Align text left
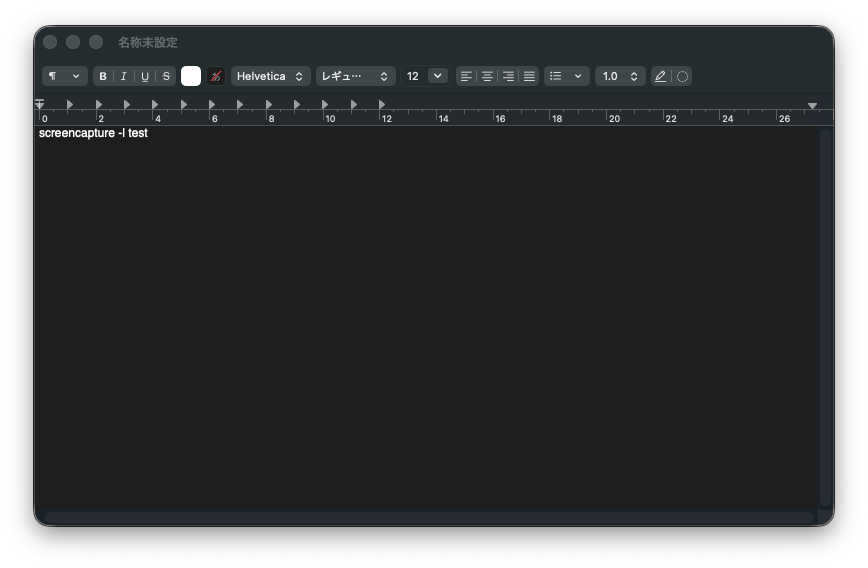The height and width of the screenshot is (568, 868). (x=466, y=76)
